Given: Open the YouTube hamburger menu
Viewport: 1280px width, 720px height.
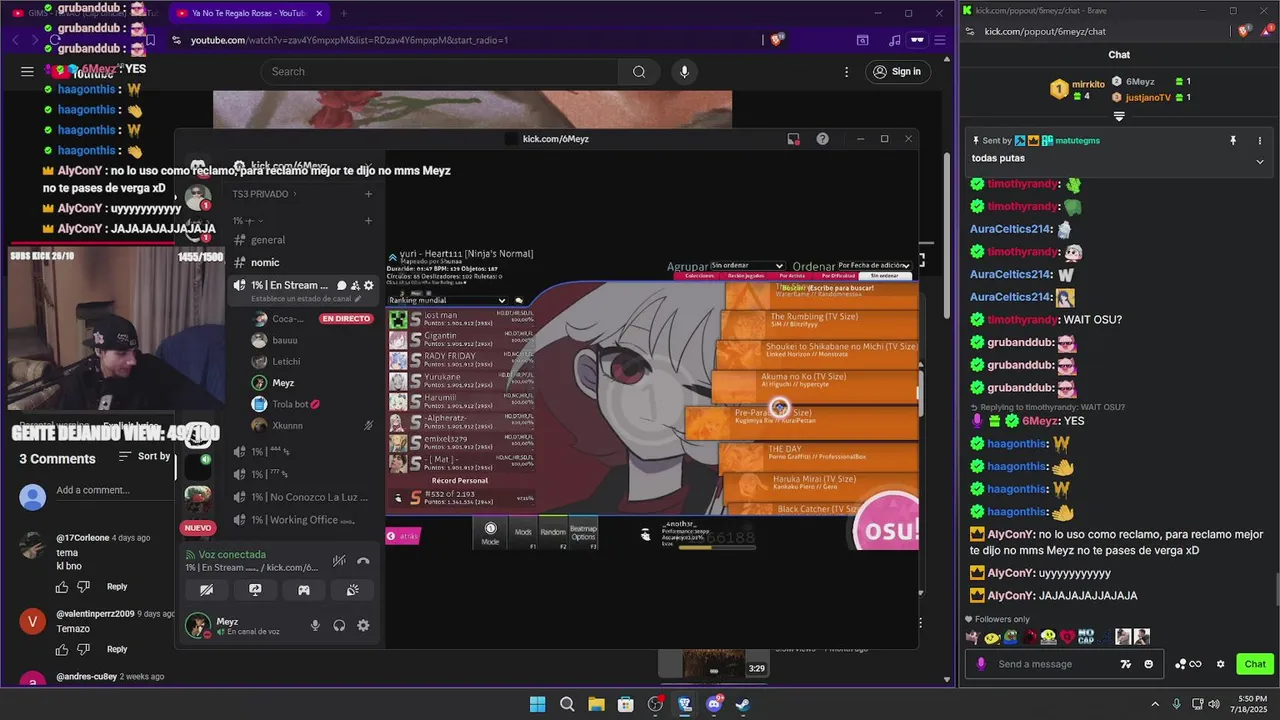Looking at the screenshot, I should coord(27,71).
